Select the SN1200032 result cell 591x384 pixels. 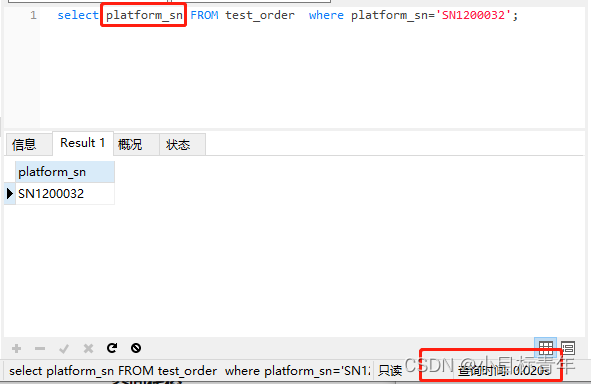point(65,194)
